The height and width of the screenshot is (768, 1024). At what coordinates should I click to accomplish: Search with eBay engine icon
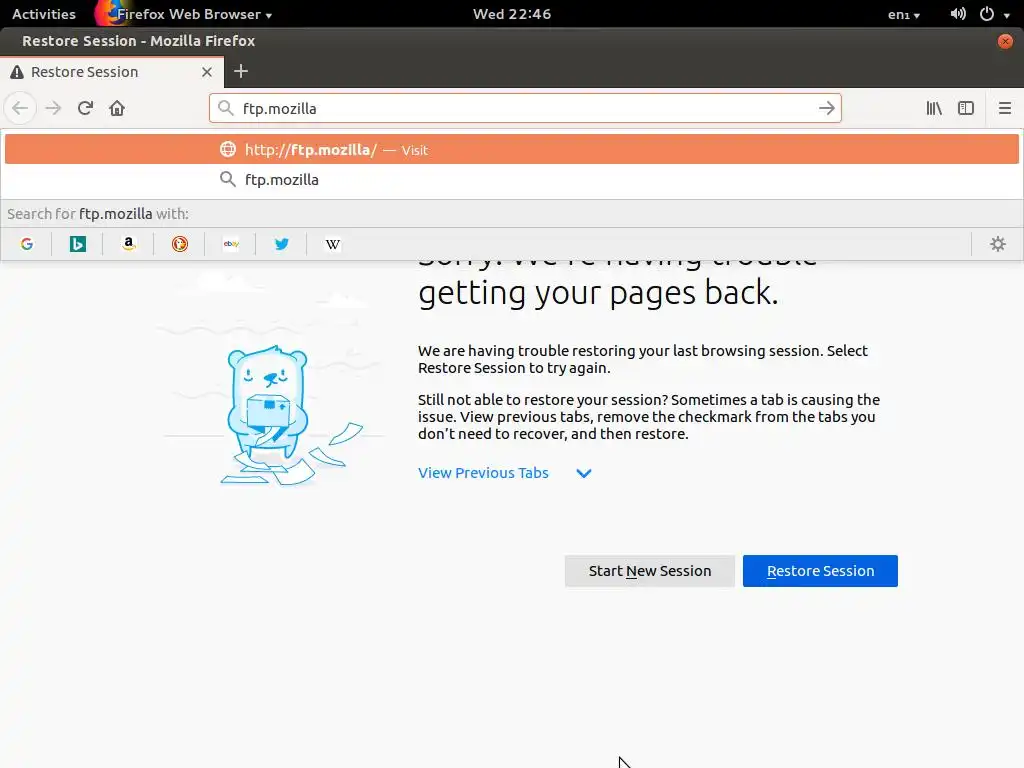pos(231,244)
